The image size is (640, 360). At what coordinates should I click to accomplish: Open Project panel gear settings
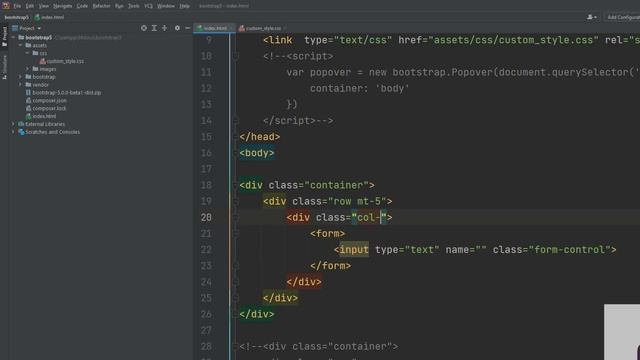coord(177,28)
